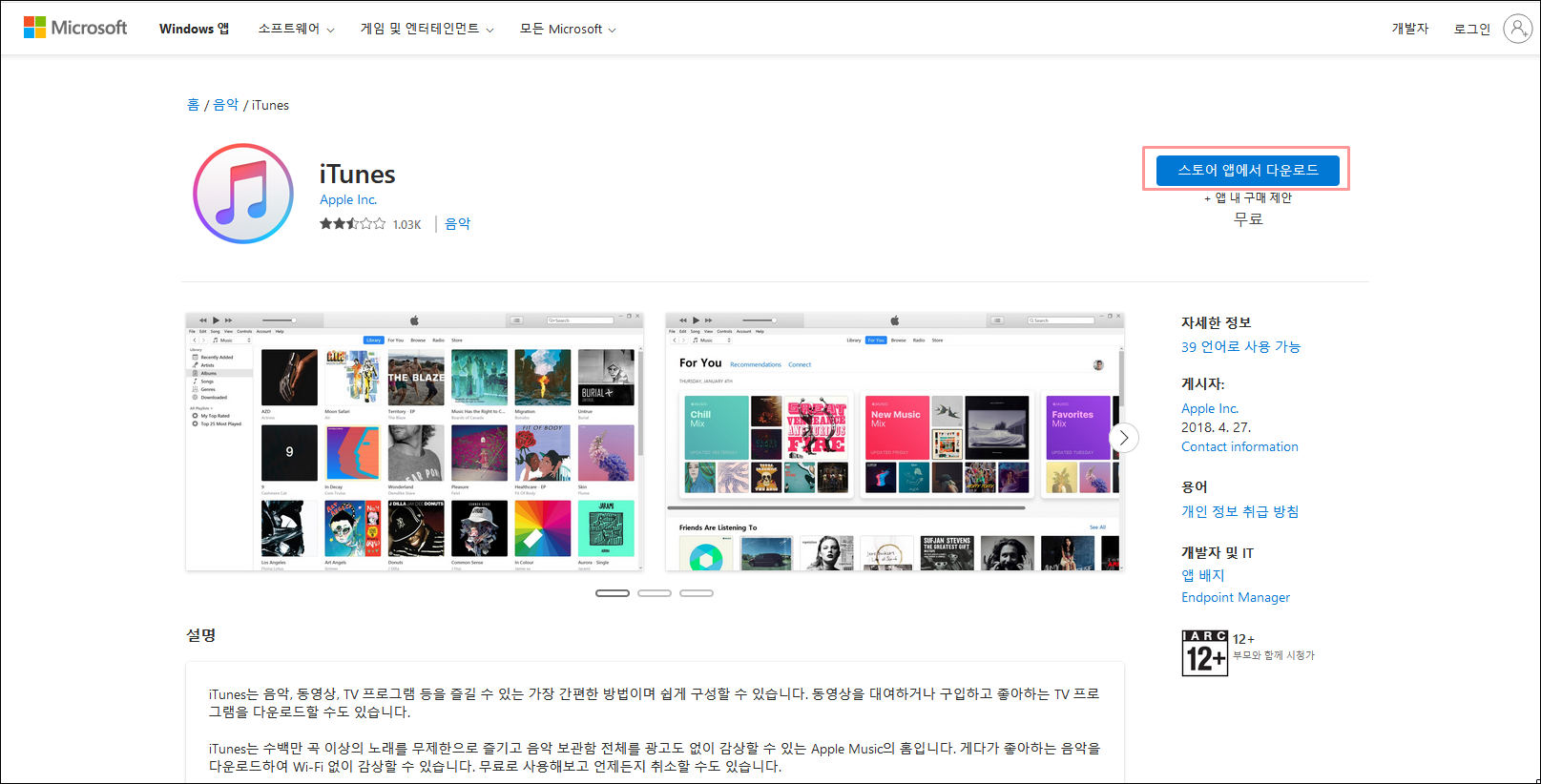
Task: Select the first screenshot page indicator
Action: coord(613,593)
